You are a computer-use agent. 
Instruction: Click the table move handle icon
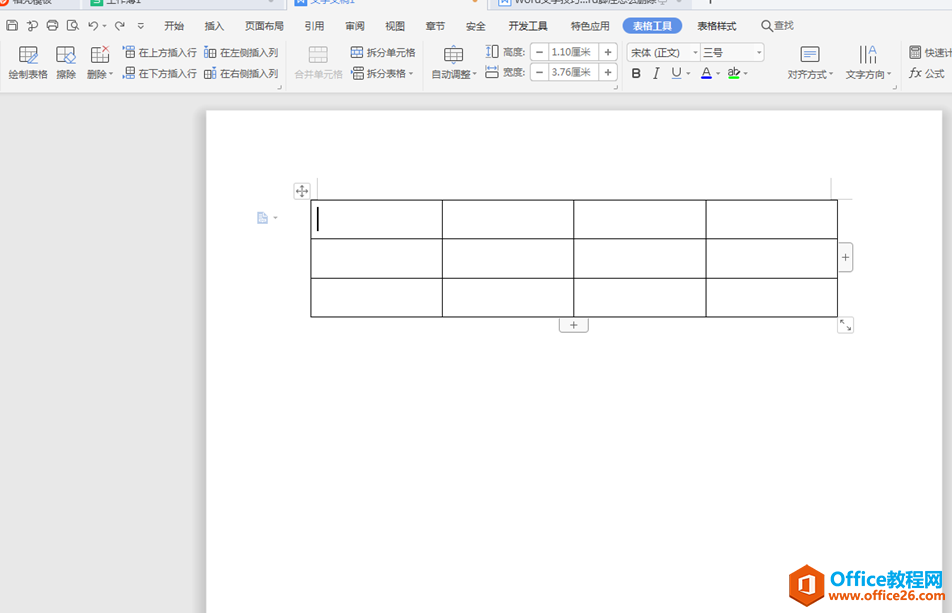[302, 191]
